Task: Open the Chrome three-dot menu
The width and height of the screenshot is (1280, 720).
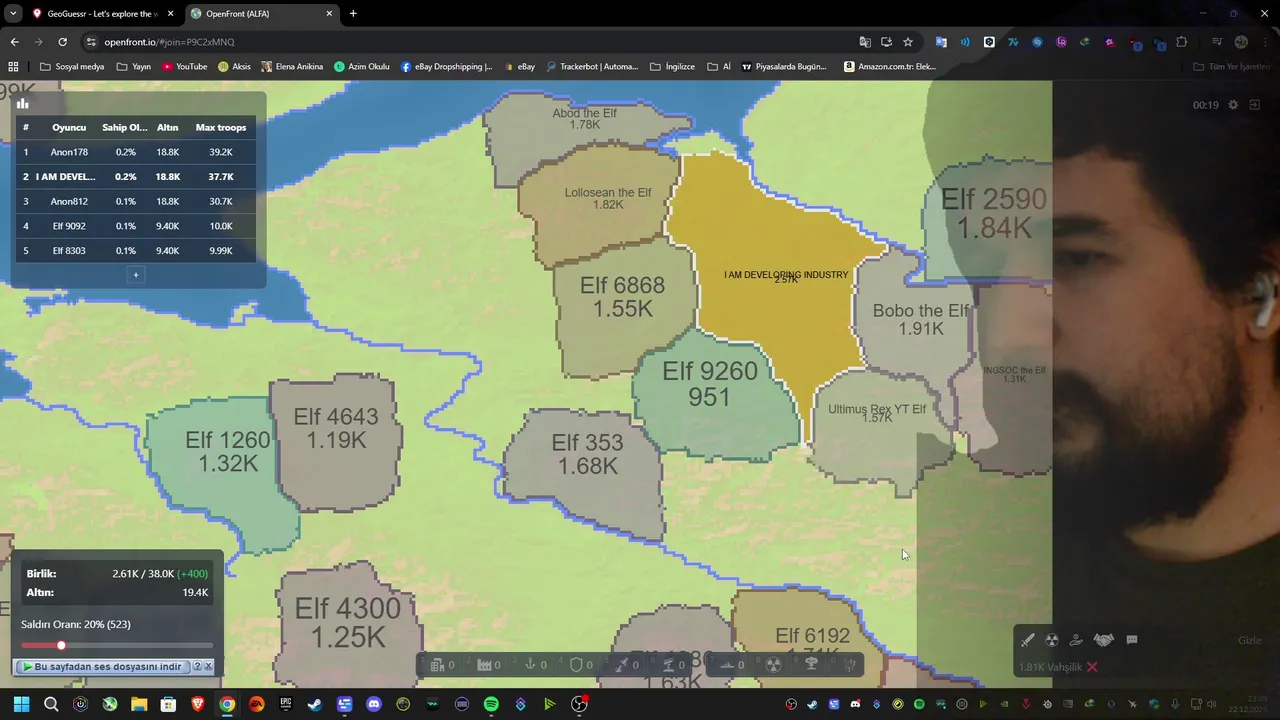Action: pyautogui.click(x=1266, y=42)
